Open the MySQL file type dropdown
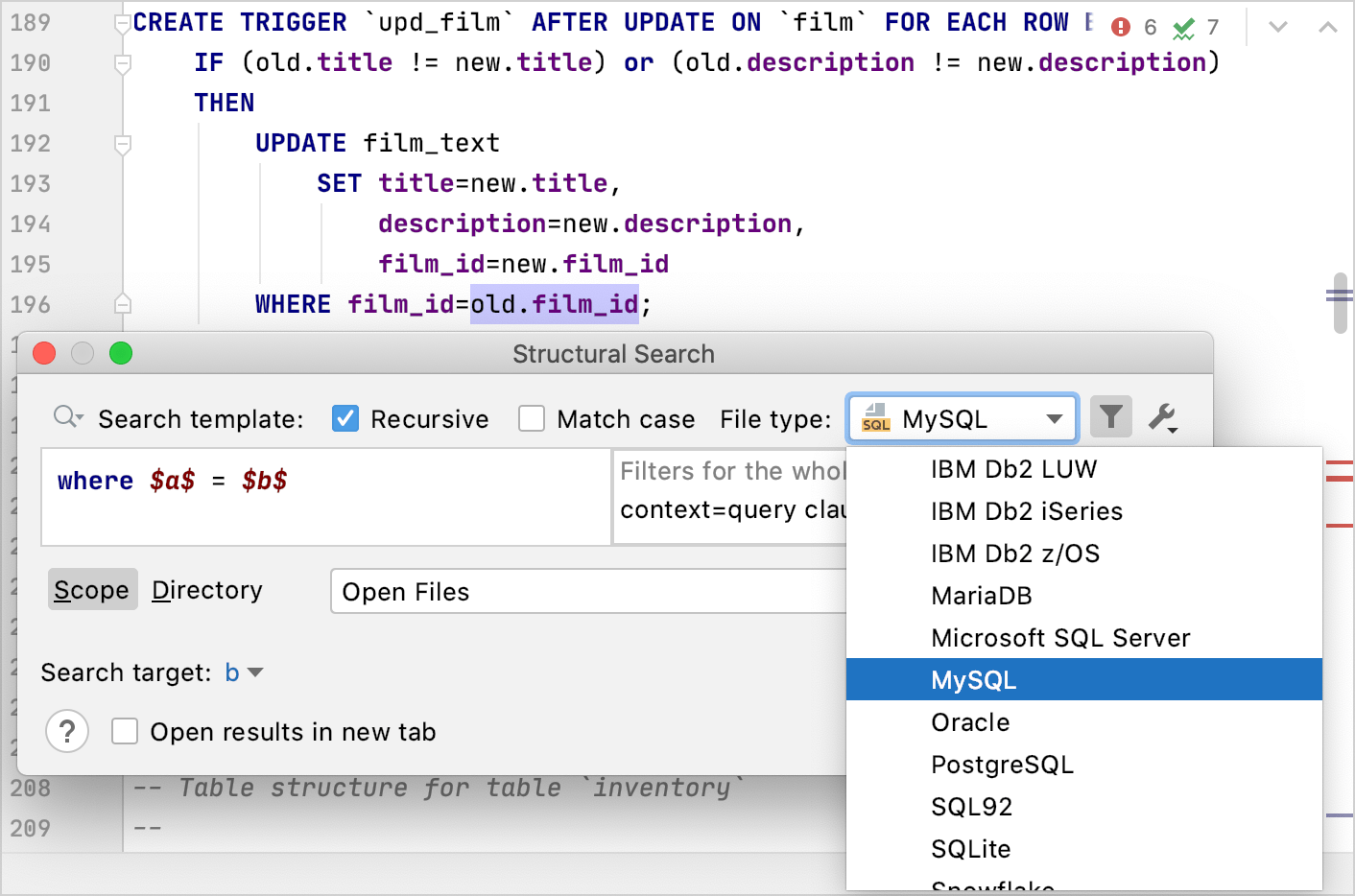 pos(963,419)
